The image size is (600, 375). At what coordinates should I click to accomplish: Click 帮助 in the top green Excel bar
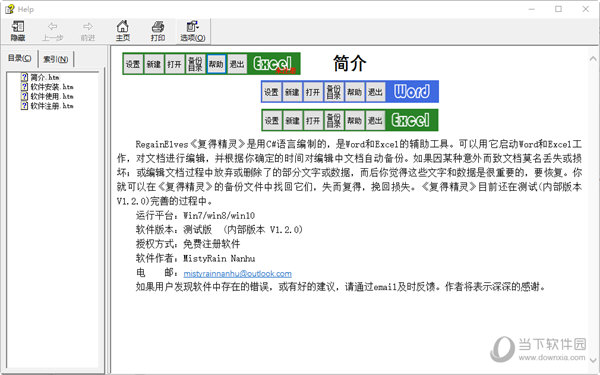216,64
